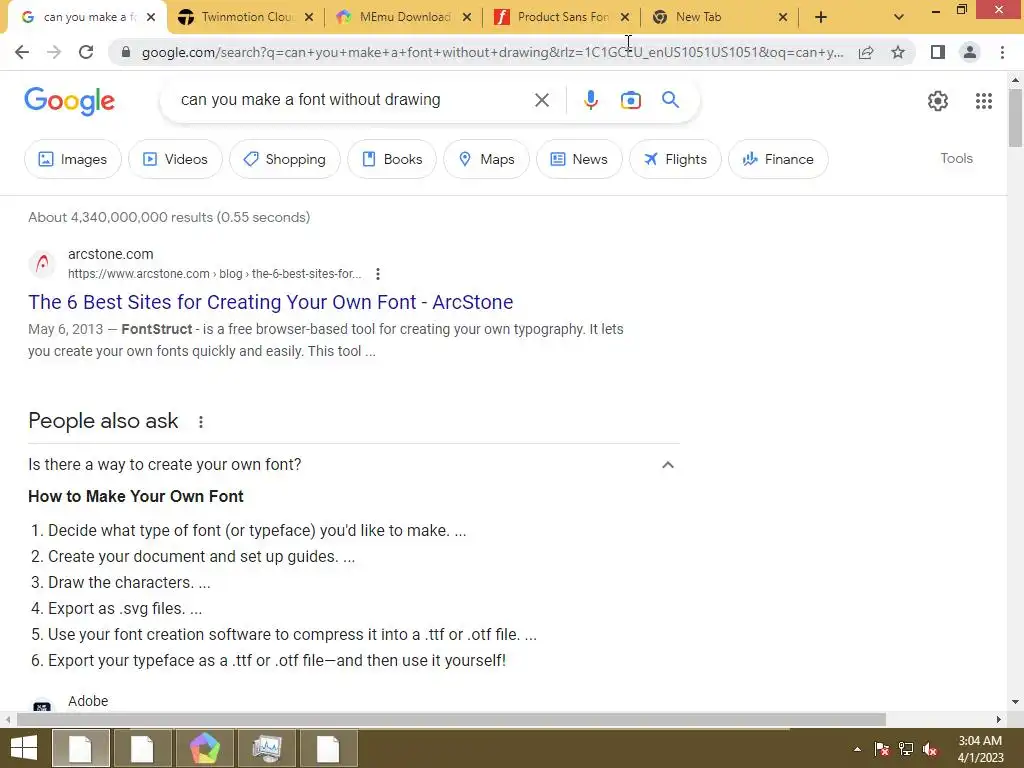1024x768 pixels.
Task: View site information via the lock icon
Action: pos(126,52)
